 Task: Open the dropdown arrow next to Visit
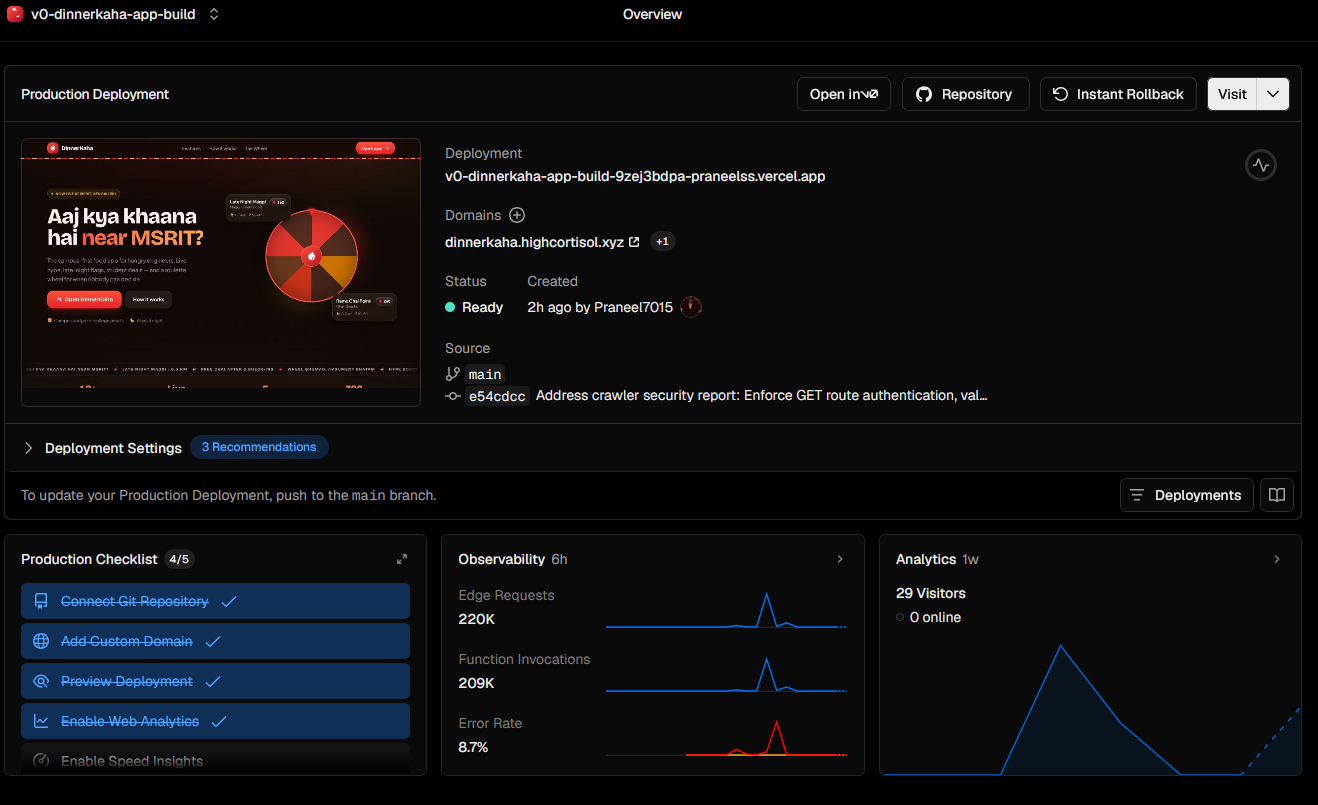[x=1273, y=94]
